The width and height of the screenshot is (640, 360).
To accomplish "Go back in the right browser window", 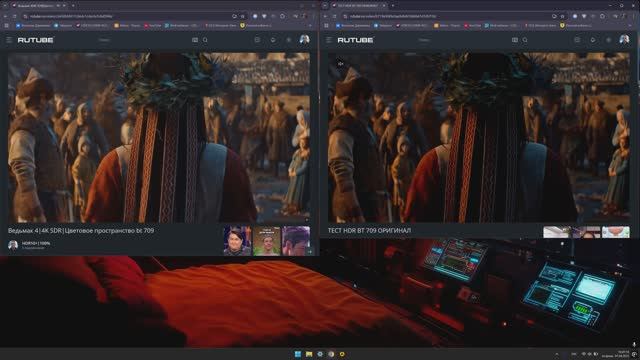I will click(326, 16).
